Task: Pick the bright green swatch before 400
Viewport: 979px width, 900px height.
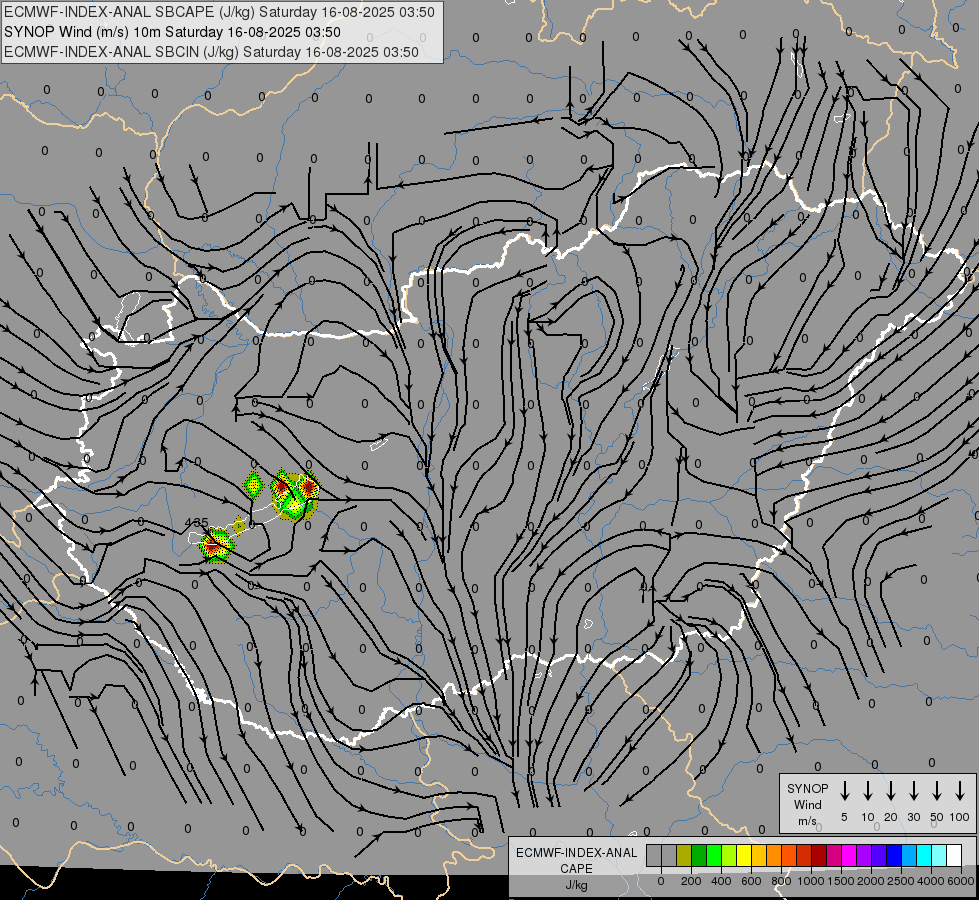Action: [x=714, y=855]
